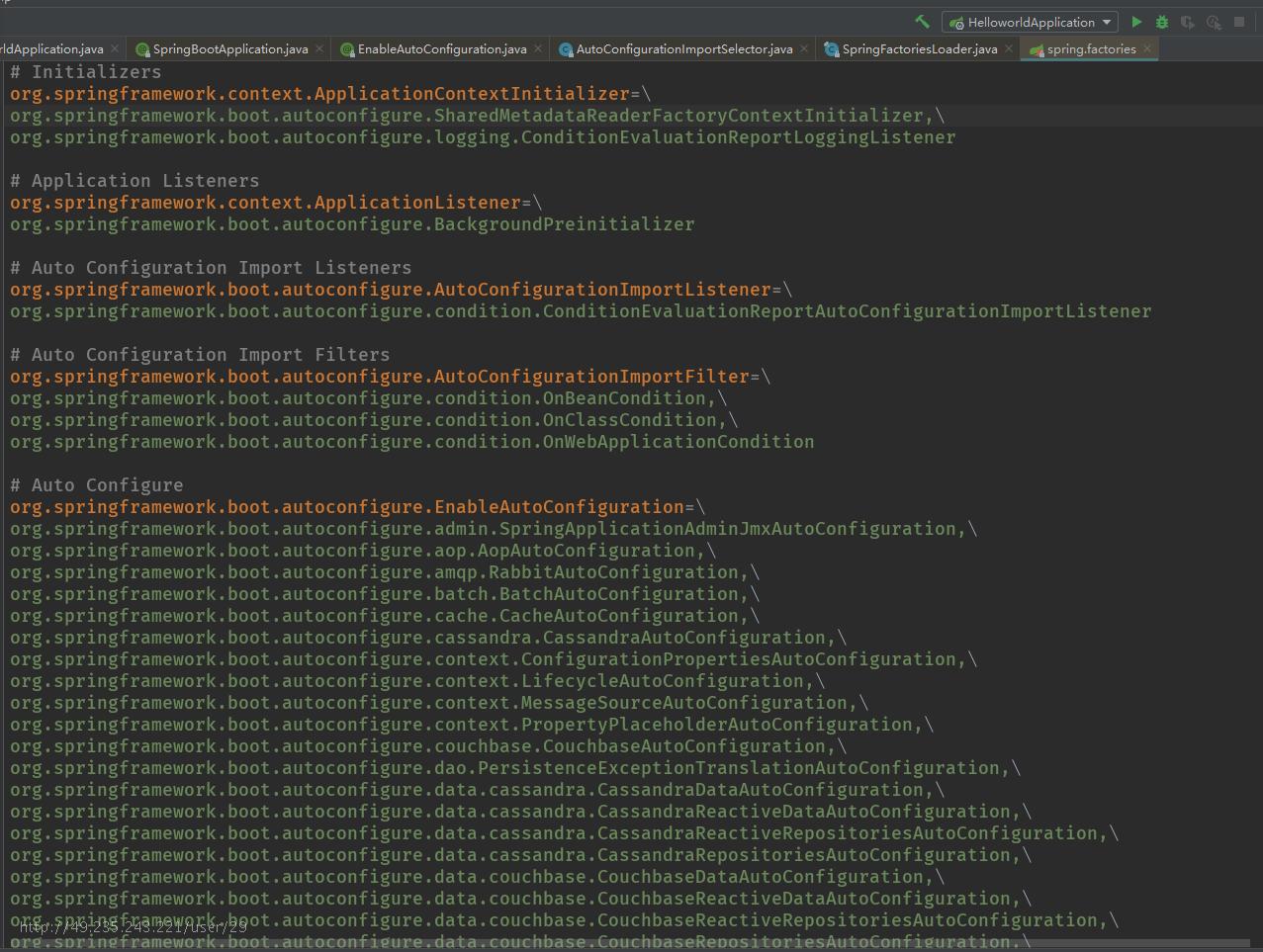Build the project with the hammer icon
Viewport: 1263px width, 952px height.
pyautogui.click(x=922, y=22)
